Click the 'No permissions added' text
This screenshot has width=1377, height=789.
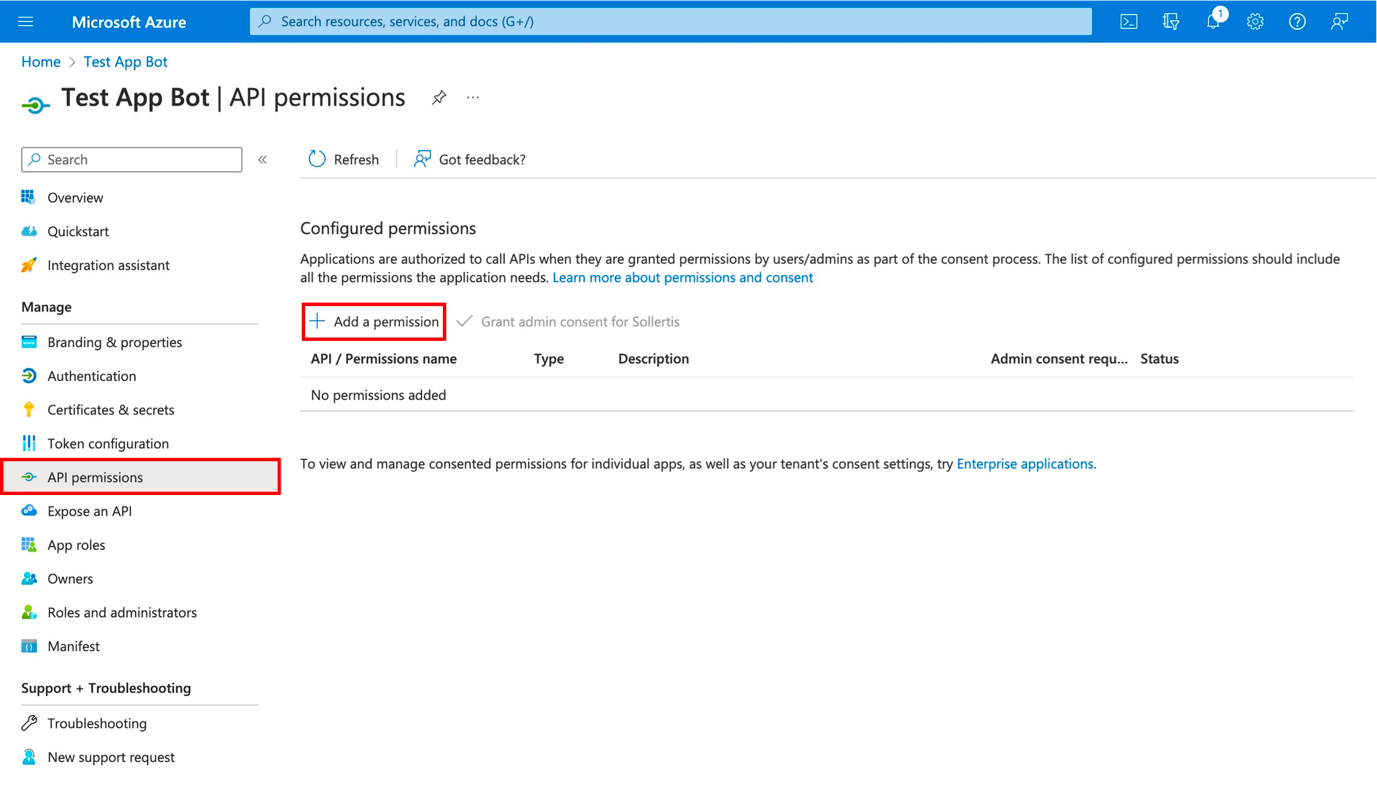click(379, 395)
